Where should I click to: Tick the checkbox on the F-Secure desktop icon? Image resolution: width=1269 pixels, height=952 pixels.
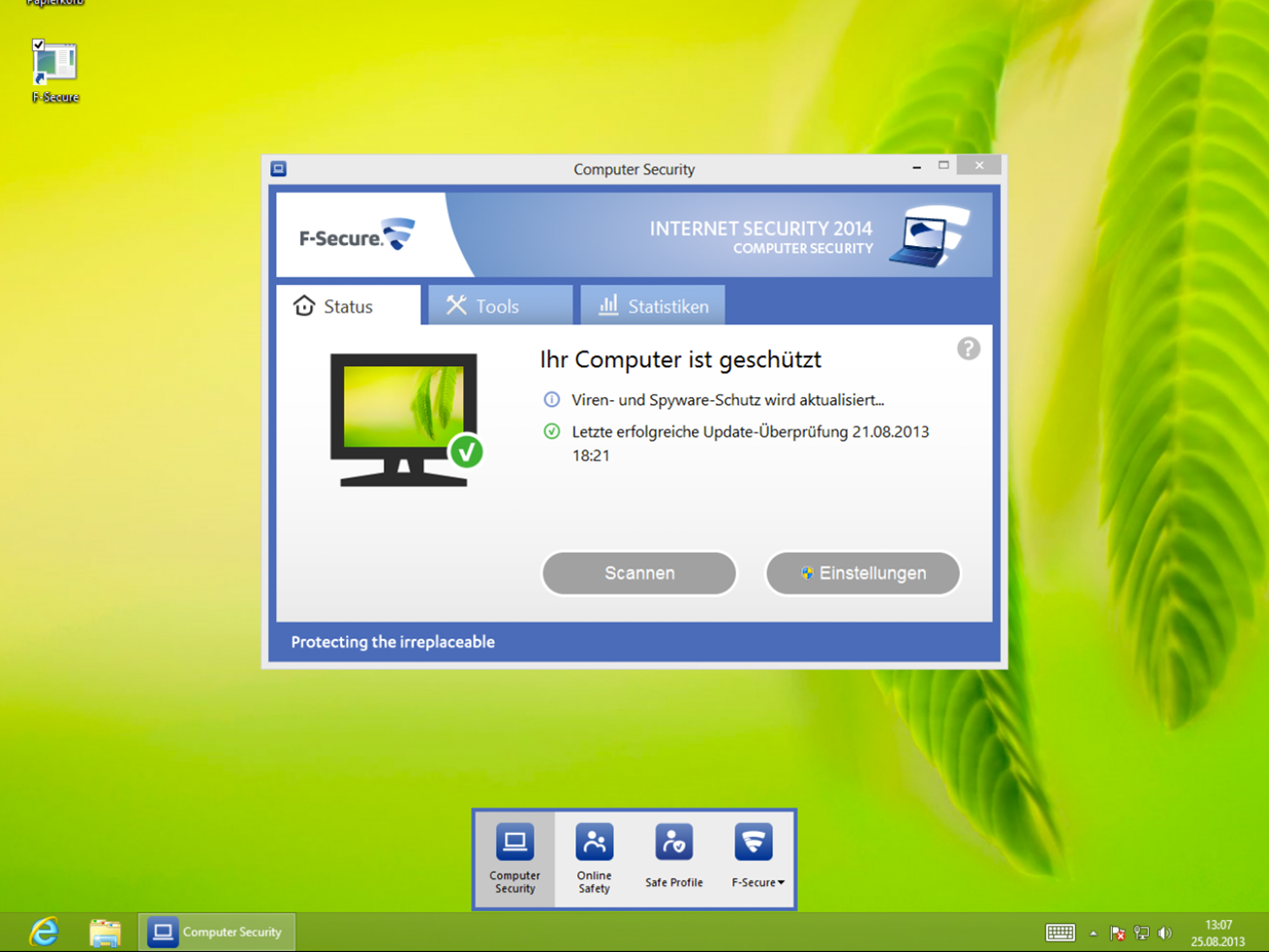38,45
